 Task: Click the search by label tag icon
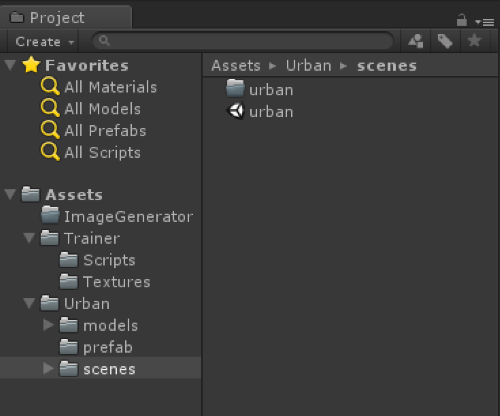tap(445, 41)
